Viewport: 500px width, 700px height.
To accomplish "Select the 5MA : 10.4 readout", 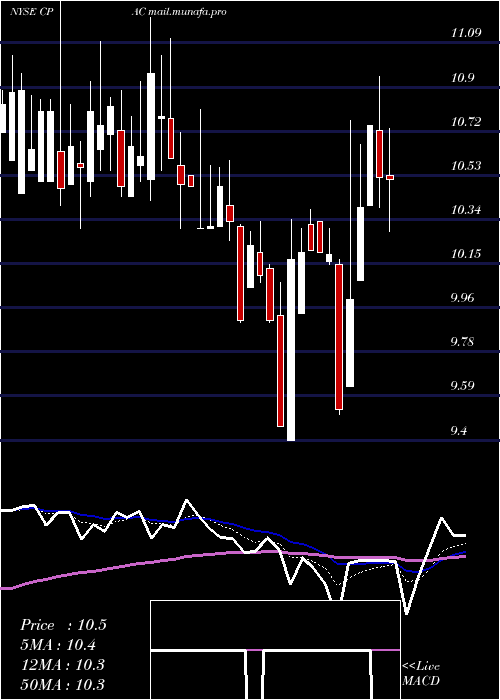I will 59,645.
